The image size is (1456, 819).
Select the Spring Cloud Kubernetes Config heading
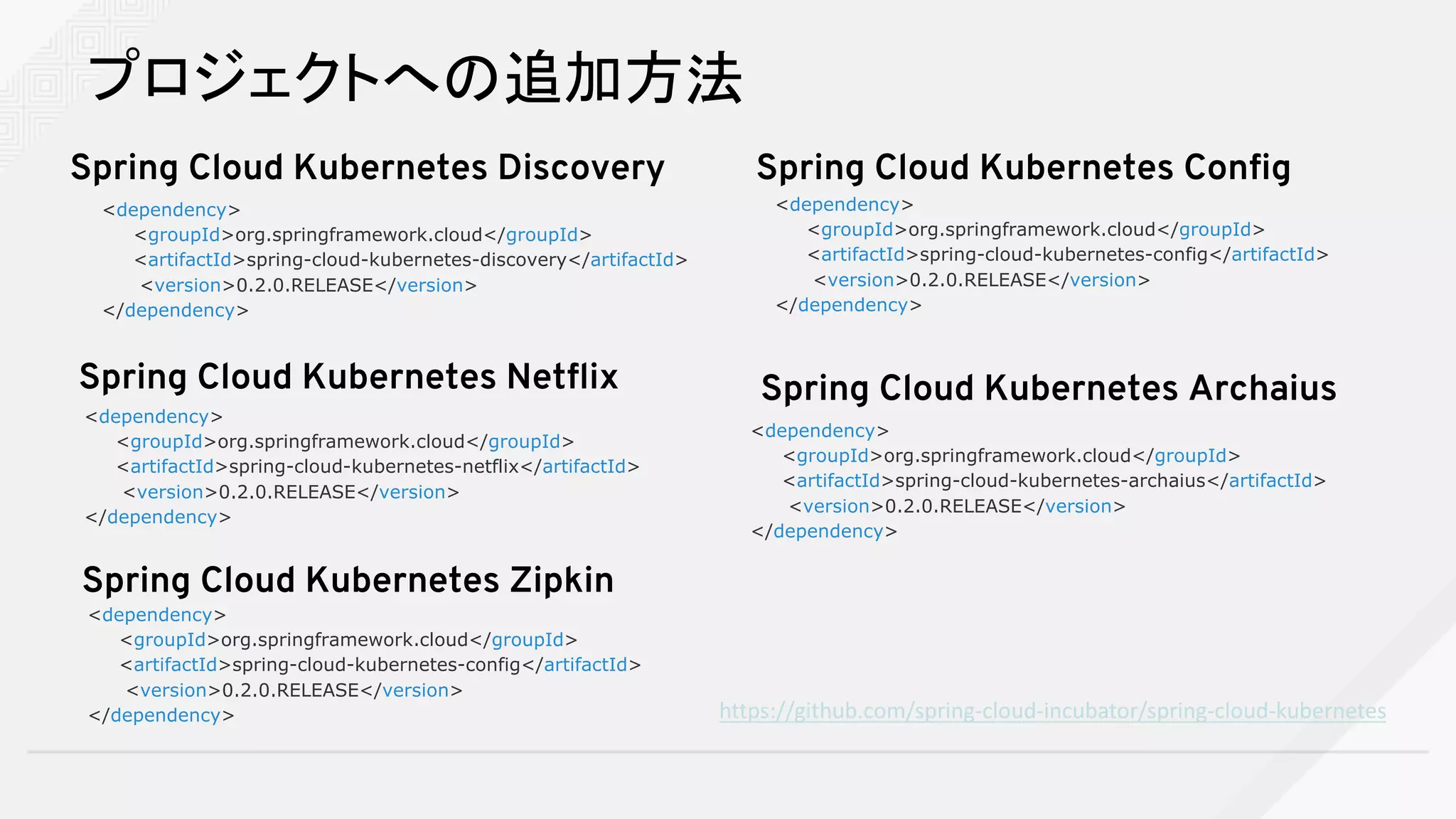tap(1023, 168)
